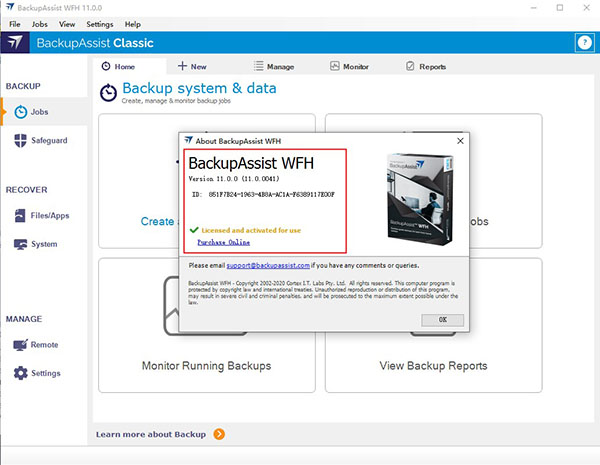
Task: Click the help question mark icon
Action: click(584, 42)
